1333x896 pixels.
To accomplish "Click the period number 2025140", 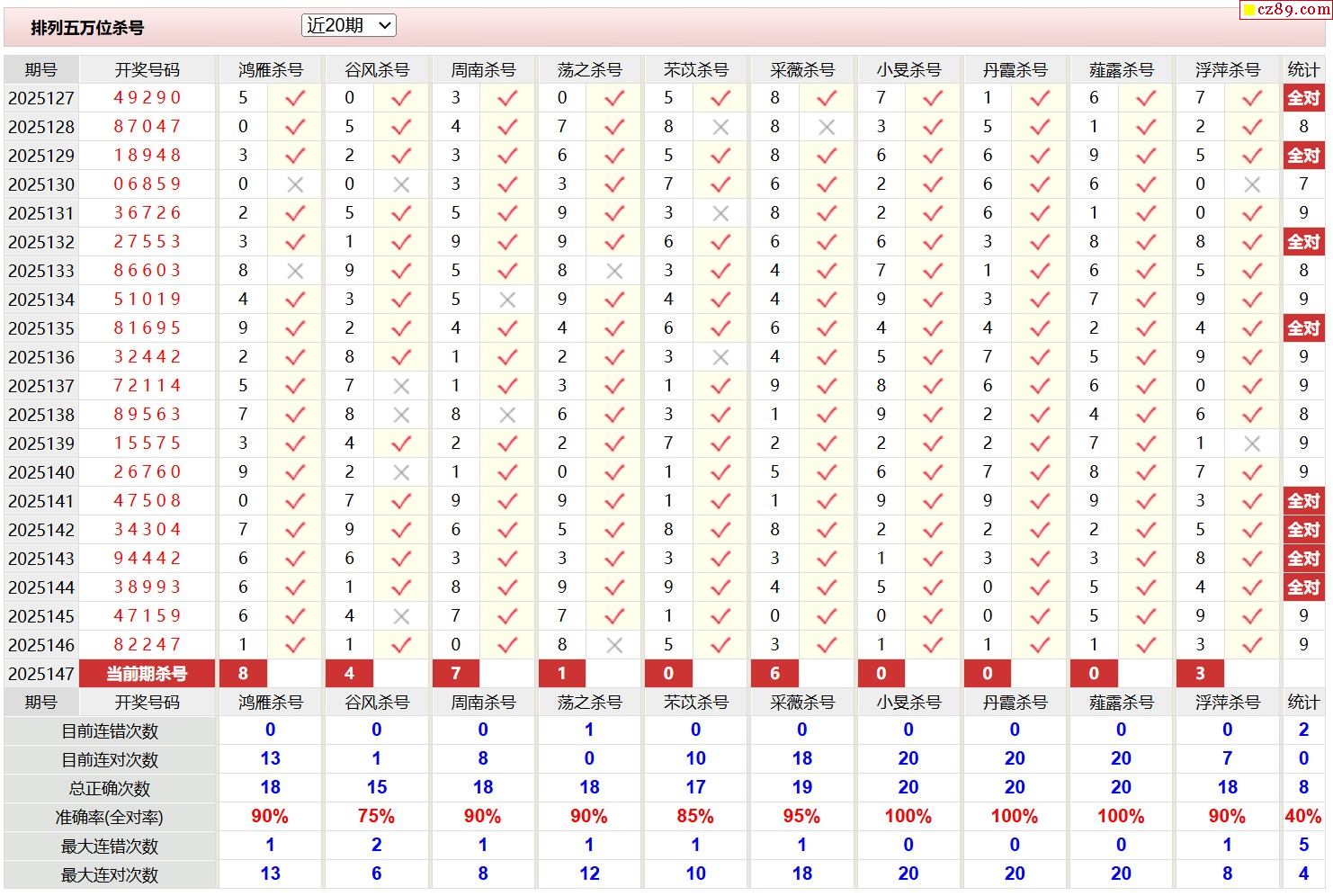I will pyautogui.click(x=41, y=472).
